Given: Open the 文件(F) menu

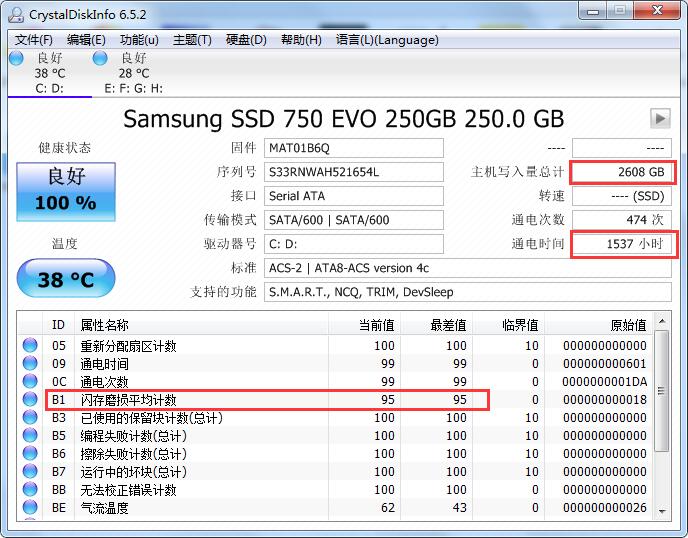Looking at the screenshot, I should [x=34, y=40].
